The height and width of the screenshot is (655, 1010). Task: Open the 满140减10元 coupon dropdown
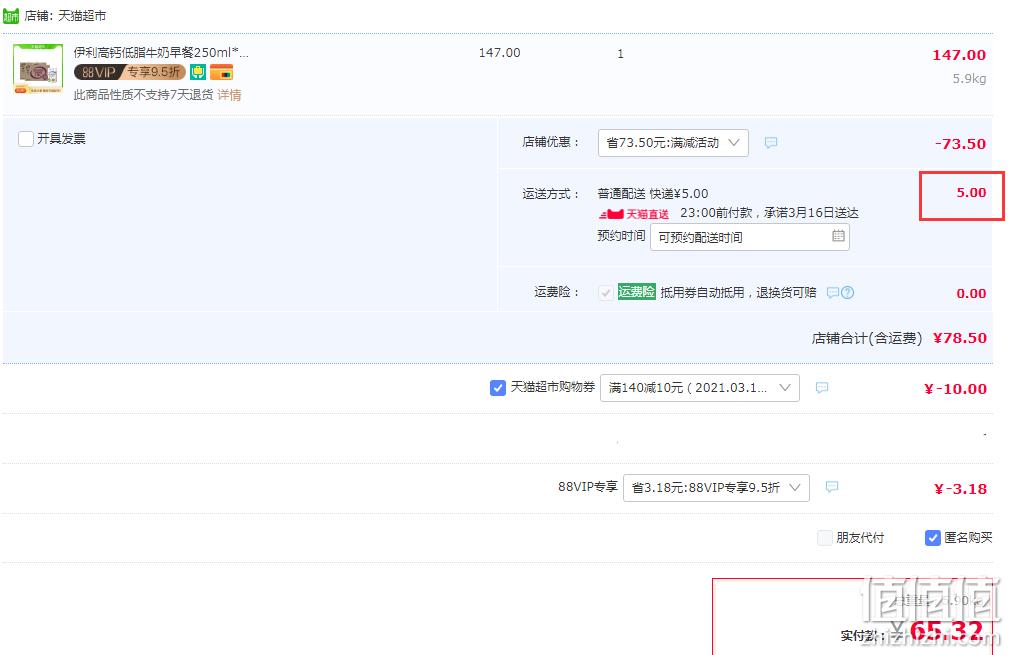(700, 388)
